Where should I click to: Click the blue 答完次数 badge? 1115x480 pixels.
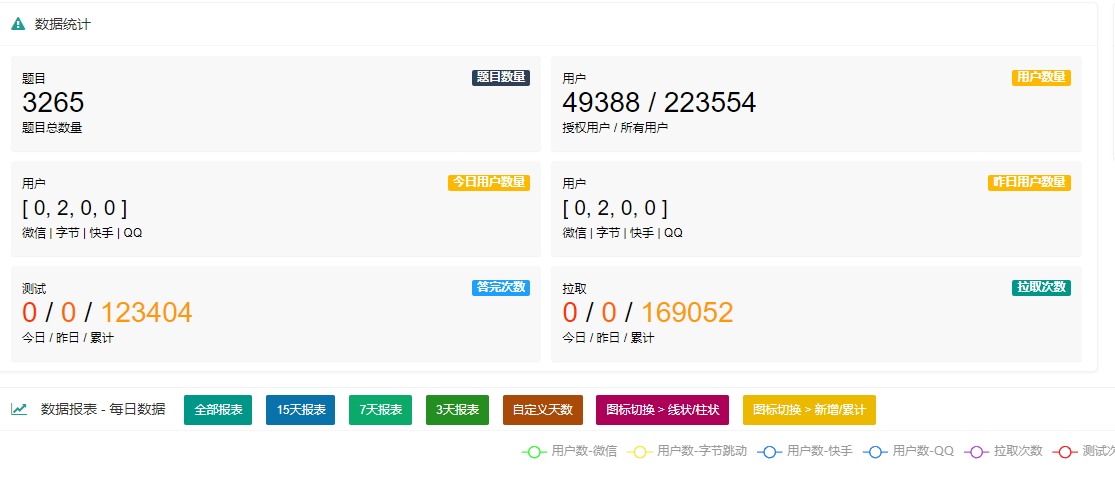click(x=501, y=287)
